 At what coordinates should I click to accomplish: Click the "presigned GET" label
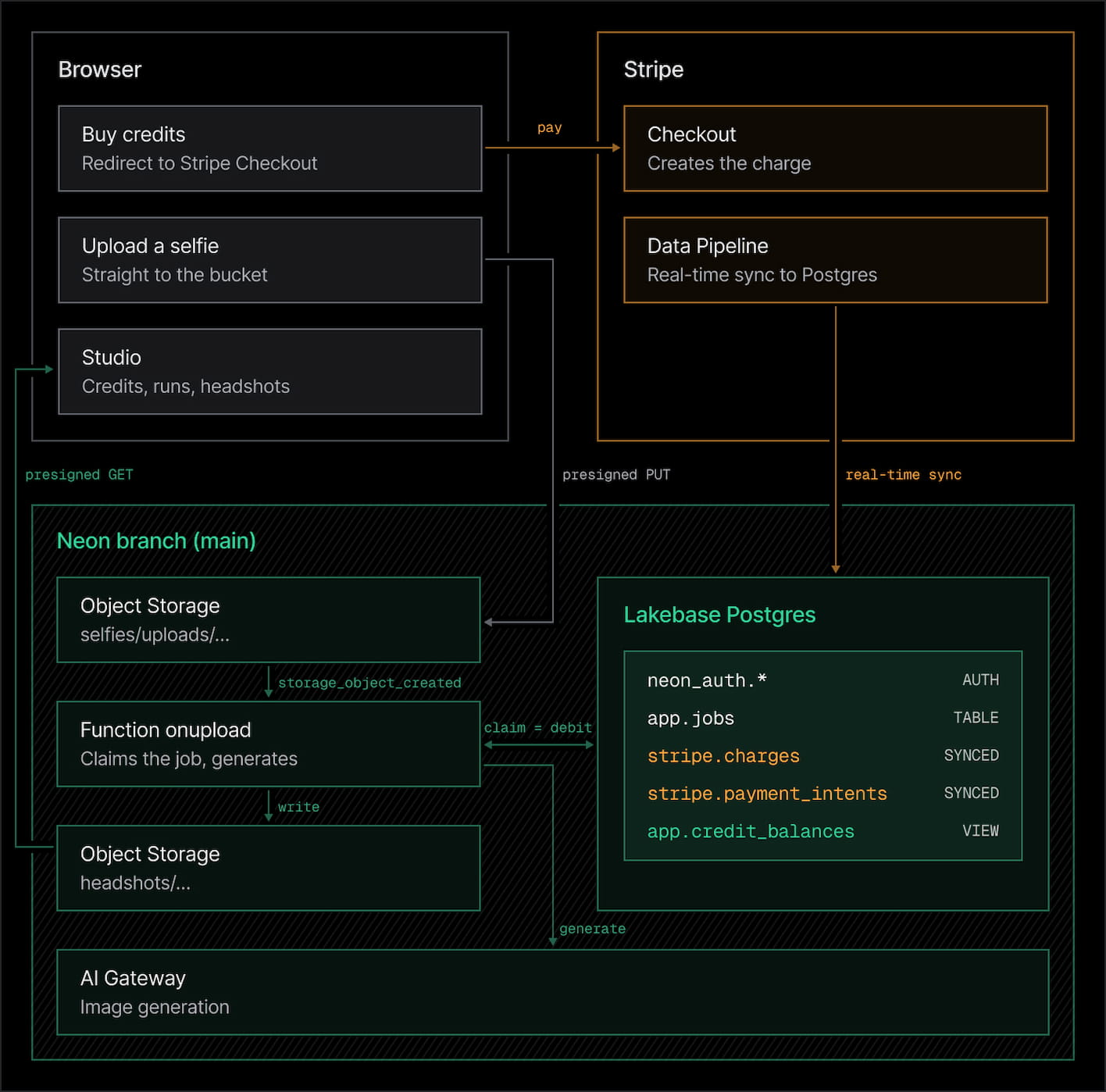pos(79,474)
